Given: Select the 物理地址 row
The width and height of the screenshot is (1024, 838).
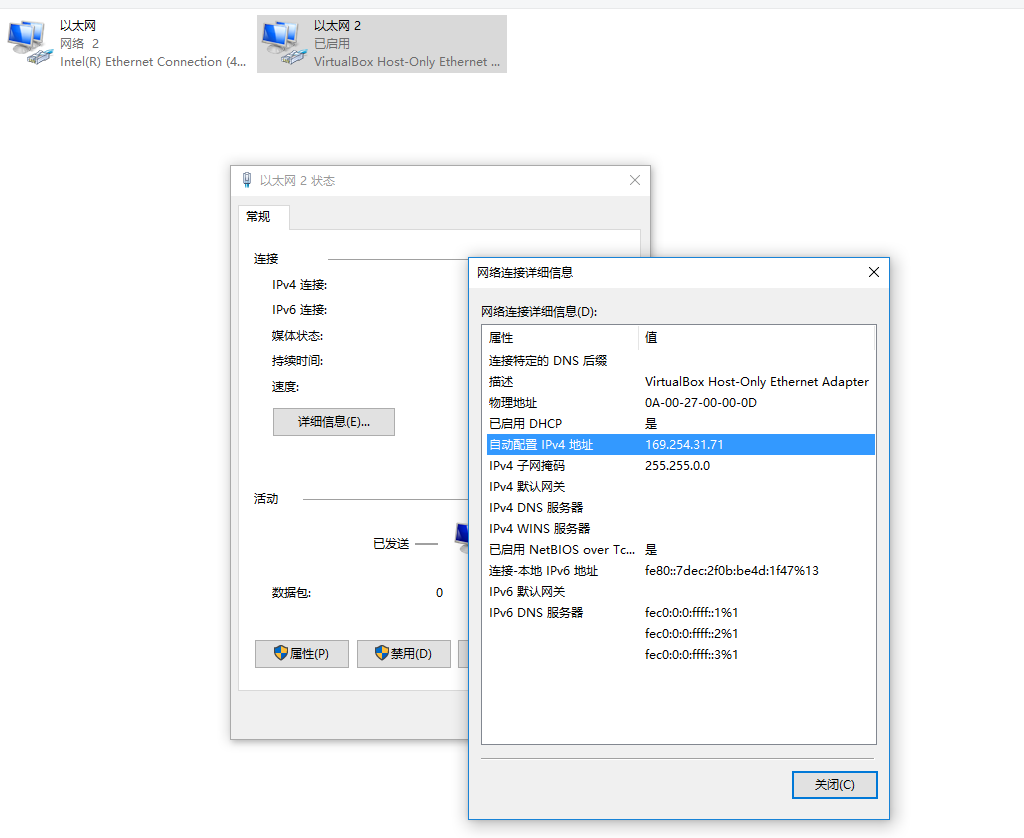Looking at the screenshot, I should (680, 403).
